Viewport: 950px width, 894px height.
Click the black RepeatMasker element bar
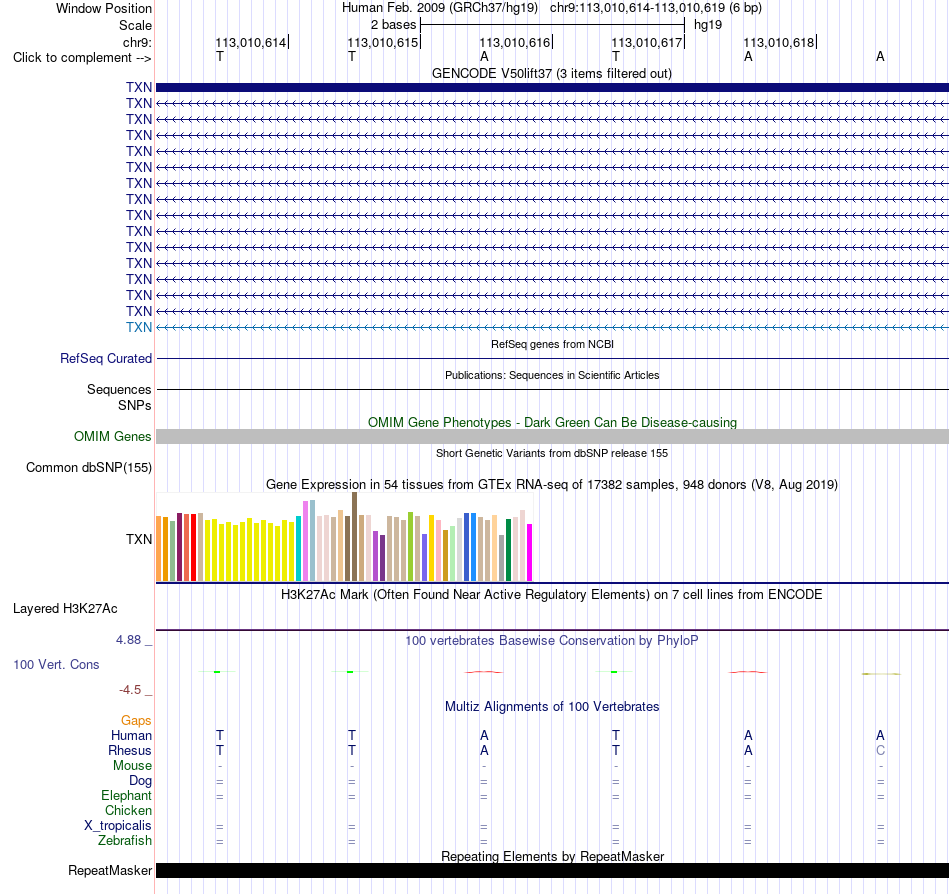click(x=552, y=870)
